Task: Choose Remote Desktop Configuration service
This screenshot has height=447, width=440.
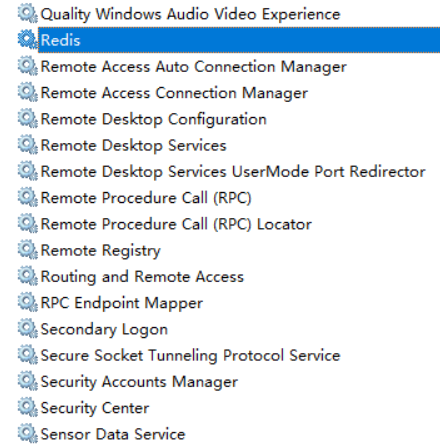Action: 153,119
